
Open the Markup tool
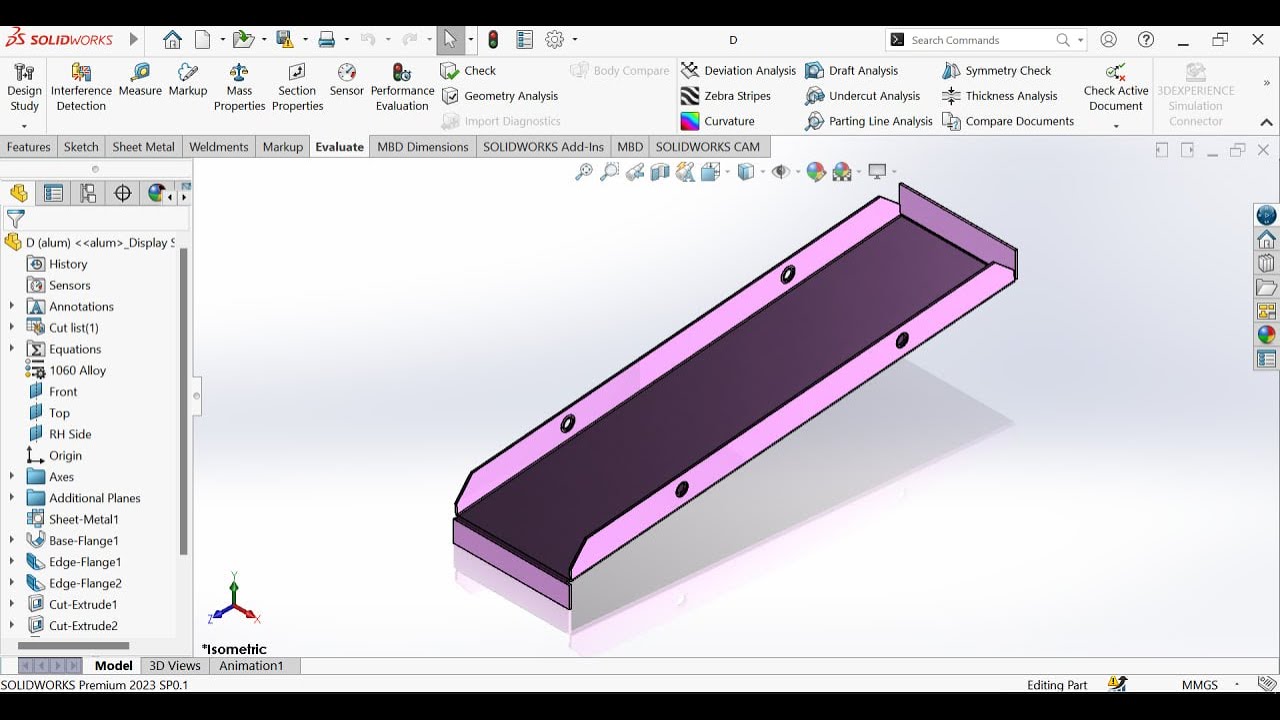coord(187,80)
